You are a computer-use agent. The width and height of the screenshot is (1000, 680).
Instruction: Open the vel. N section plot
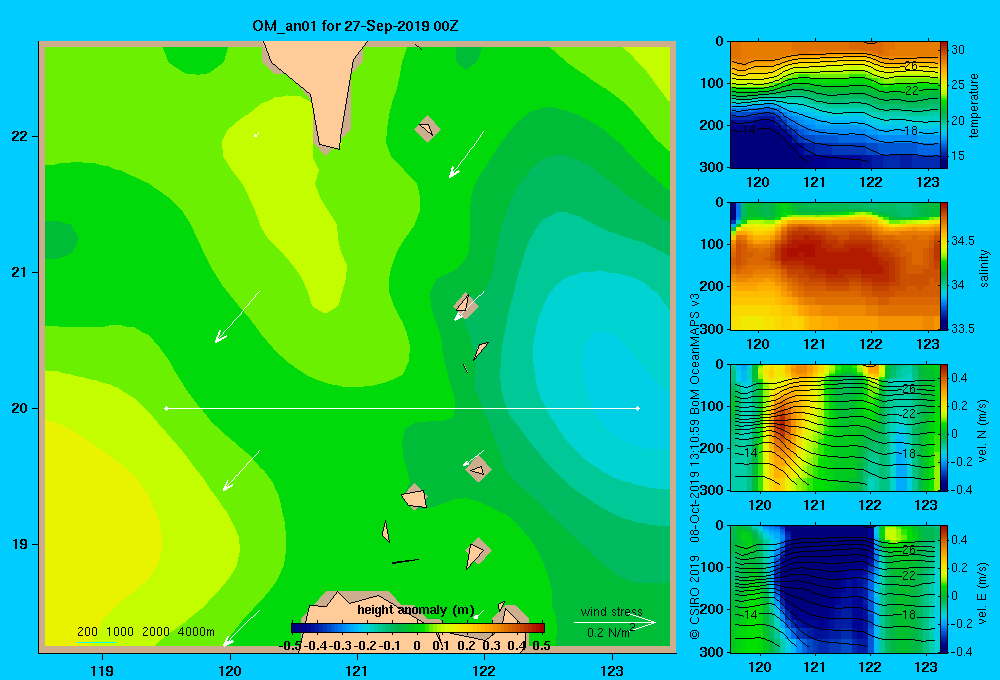(x=835, y=427)
